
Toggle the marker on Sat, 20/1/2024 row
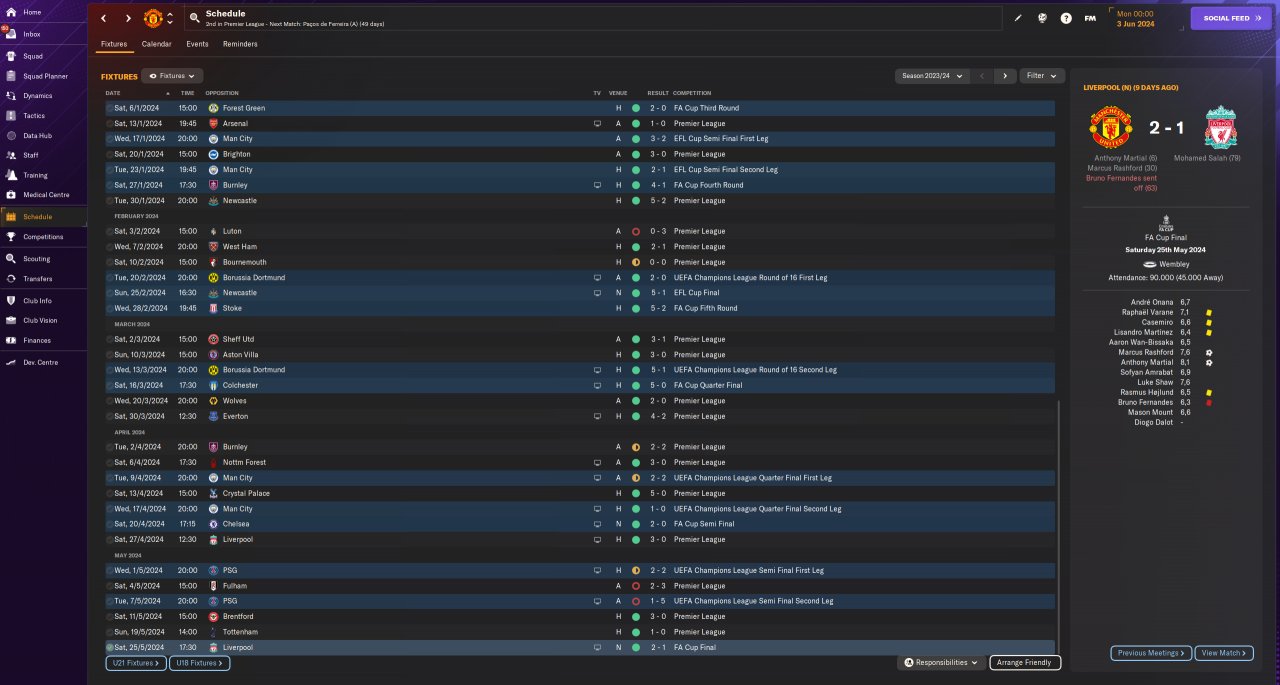click(x=110, y=154)
